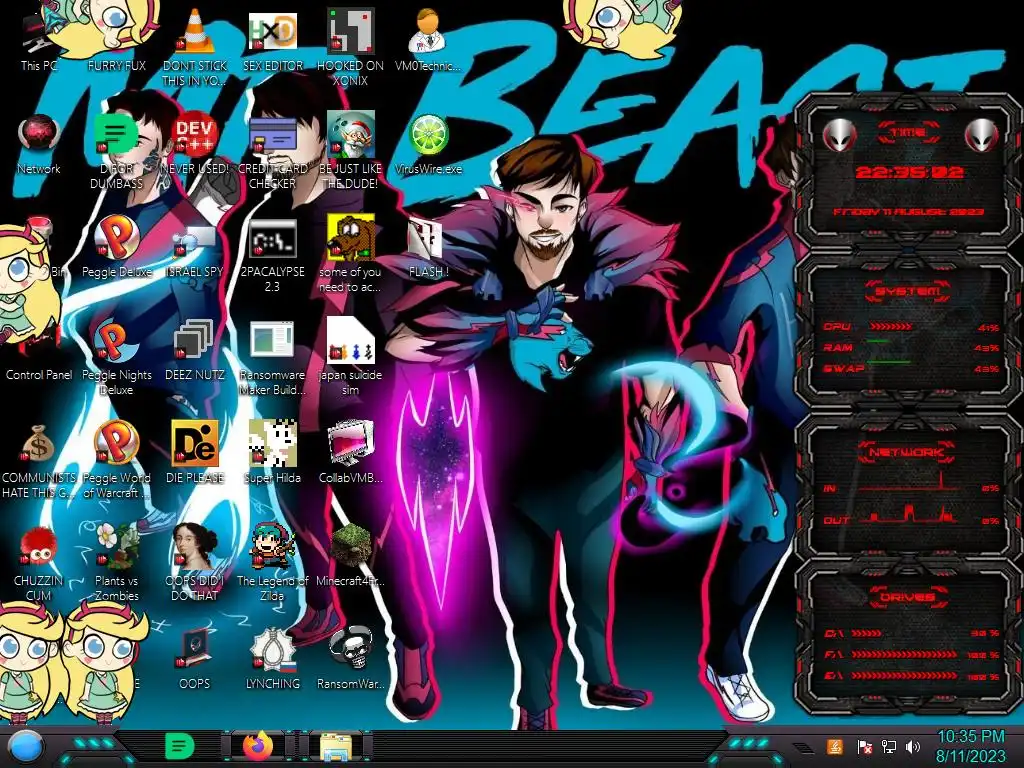Screen dimensions: 1024x768
Task: Open BE JUST LIKE THE DUDE! shortcut
Action: pyautogui.click(x=350, y=151)
